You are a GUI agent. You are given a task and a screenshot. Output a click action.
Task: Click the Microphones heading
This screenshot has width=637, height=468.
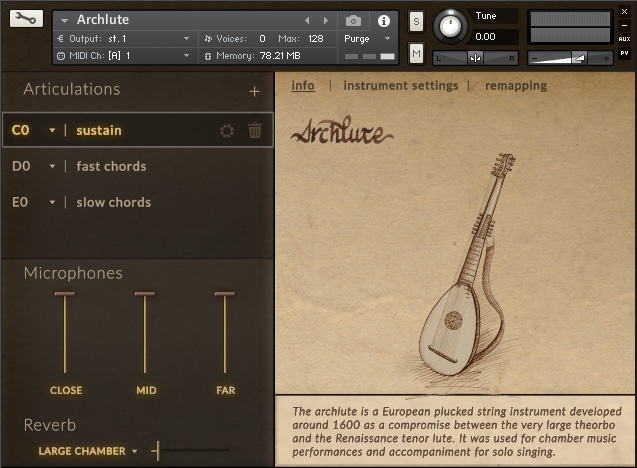[x=73, y=273]
